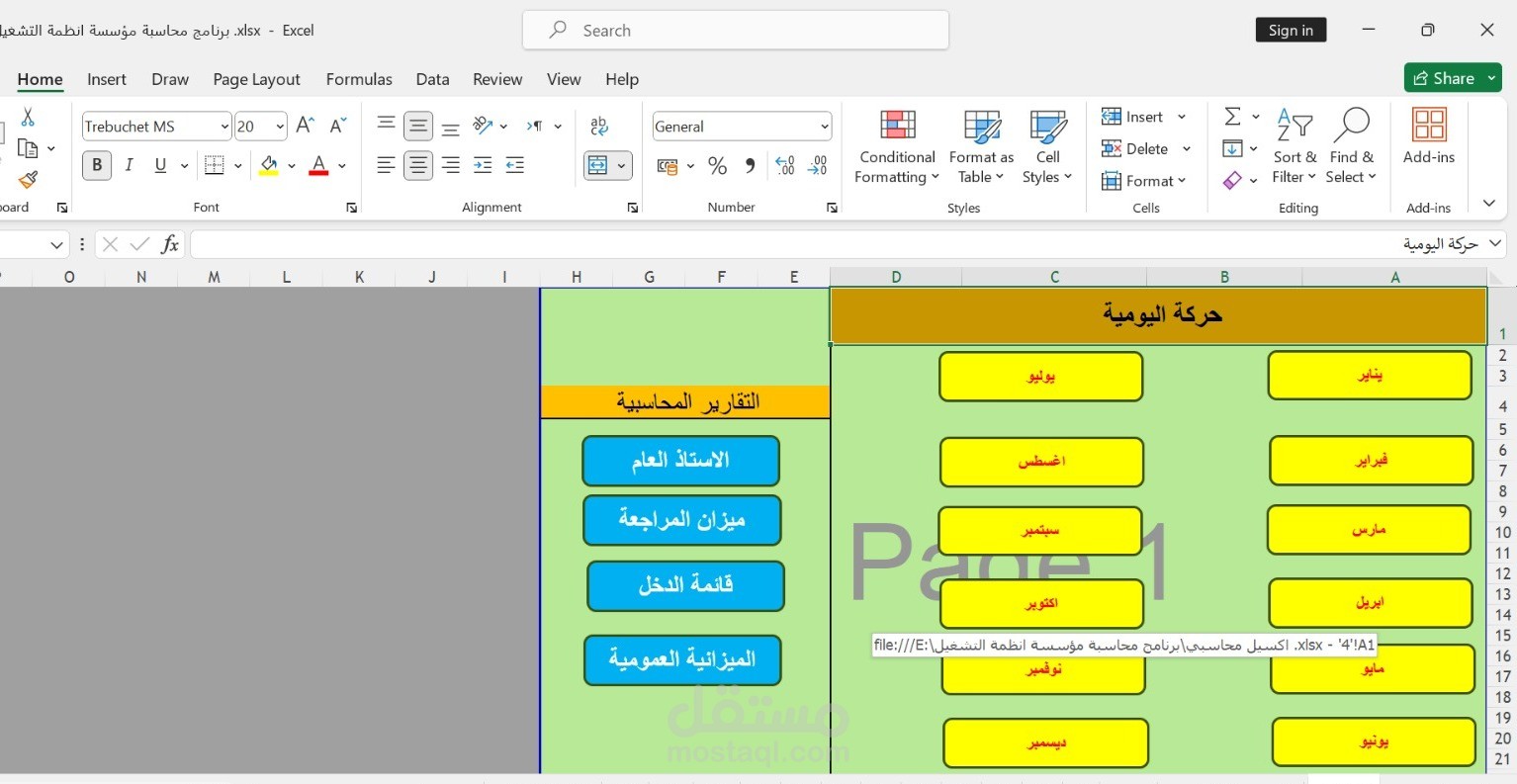Click the Sign in button
This screenshot has height=784, width=1517.
(x=1291, y=30)
